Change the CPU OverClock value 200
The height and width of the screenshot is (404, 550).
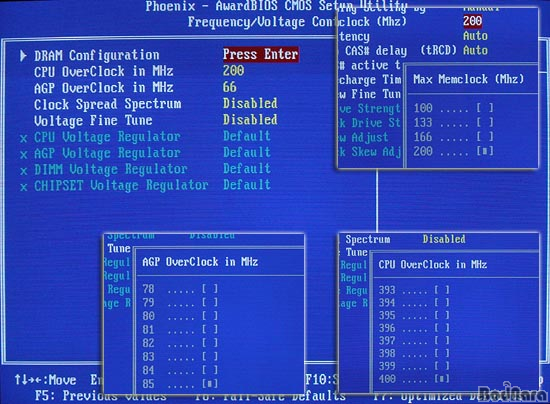click(x=234, y=70)
